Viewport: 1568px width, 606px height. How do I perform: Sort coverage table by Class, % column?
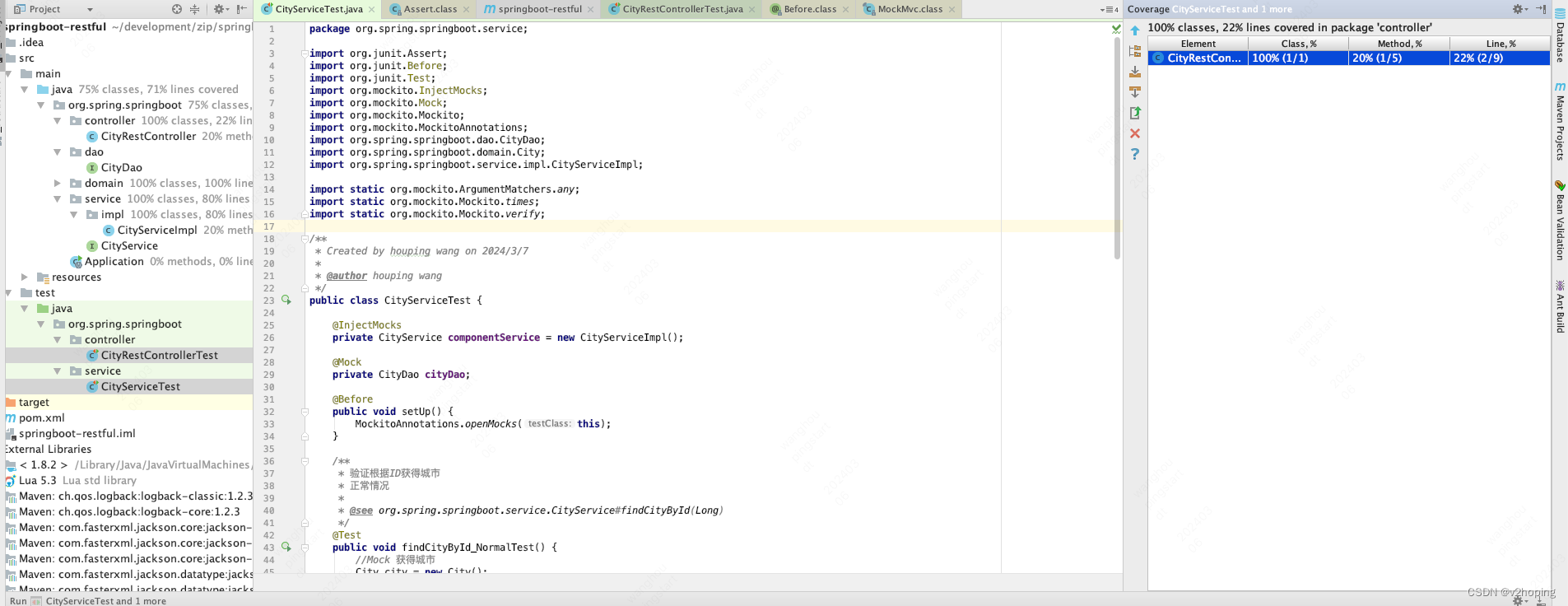click(x=1298, y=44)
